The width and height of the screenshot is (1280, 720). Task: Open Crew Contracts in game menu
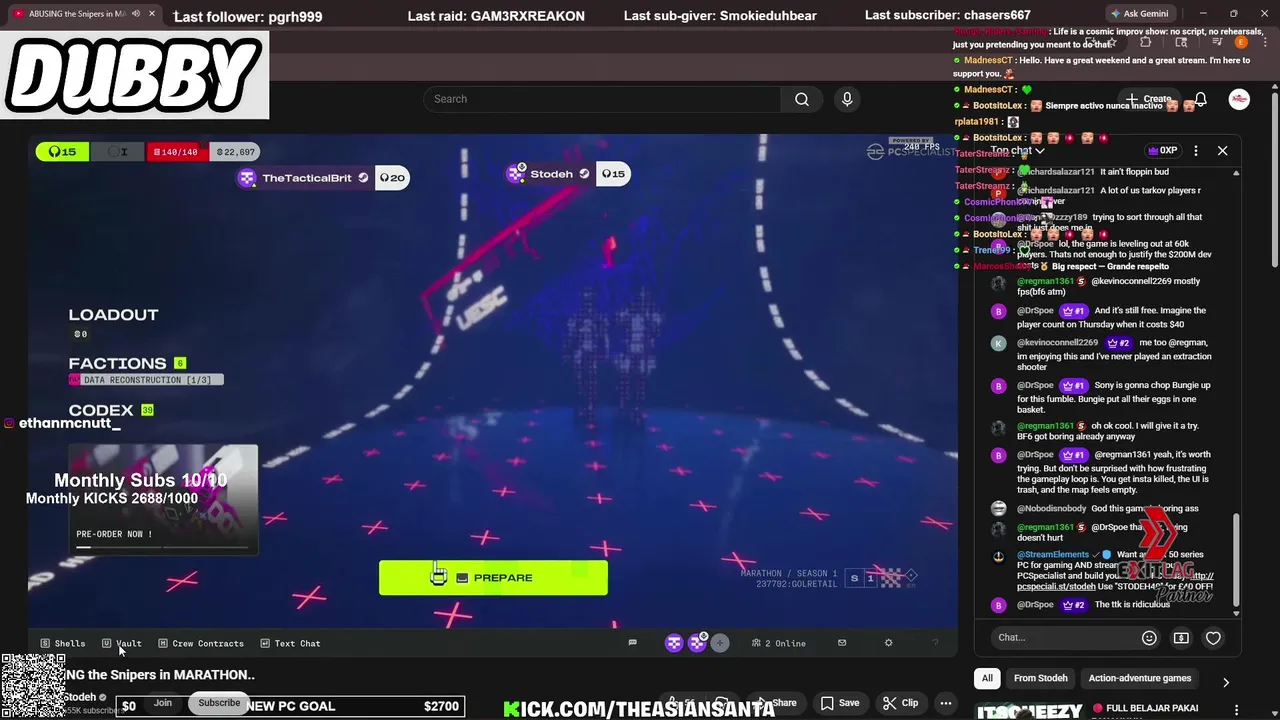click(x=201, y=643)
